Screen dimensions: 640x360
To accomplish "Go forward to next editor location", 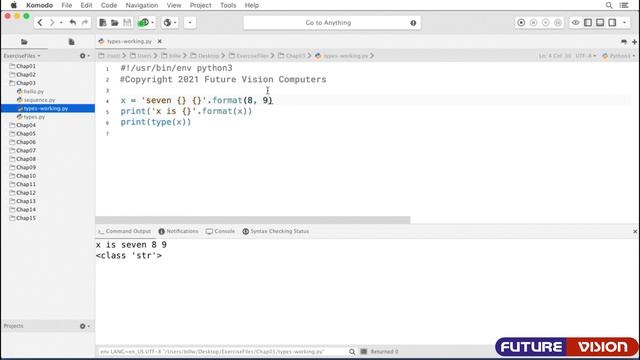I will (x=52, y=22).
